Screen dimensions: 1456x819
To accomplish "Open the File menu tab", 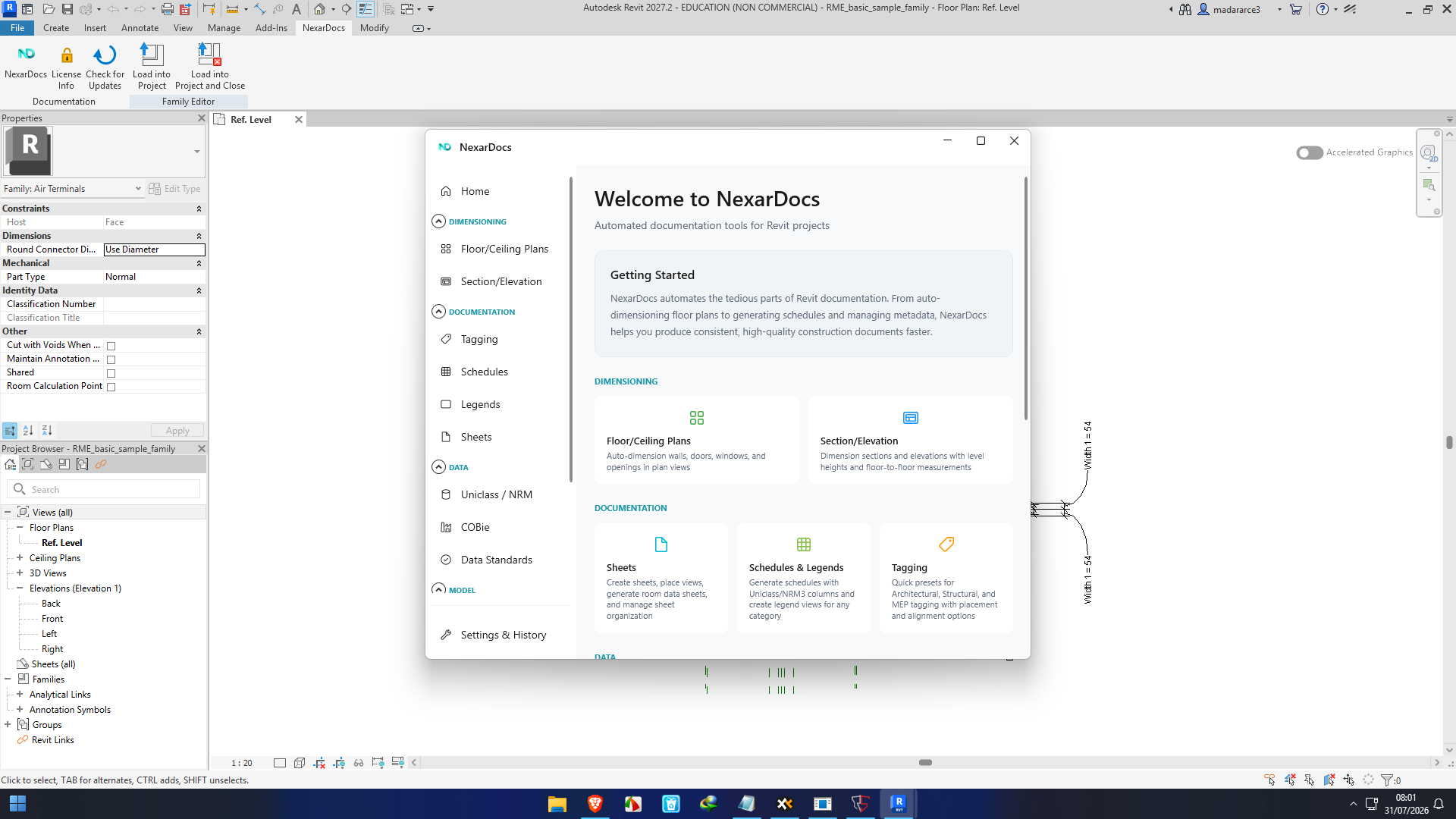I will pyautogui.click(x=17, y=28).
